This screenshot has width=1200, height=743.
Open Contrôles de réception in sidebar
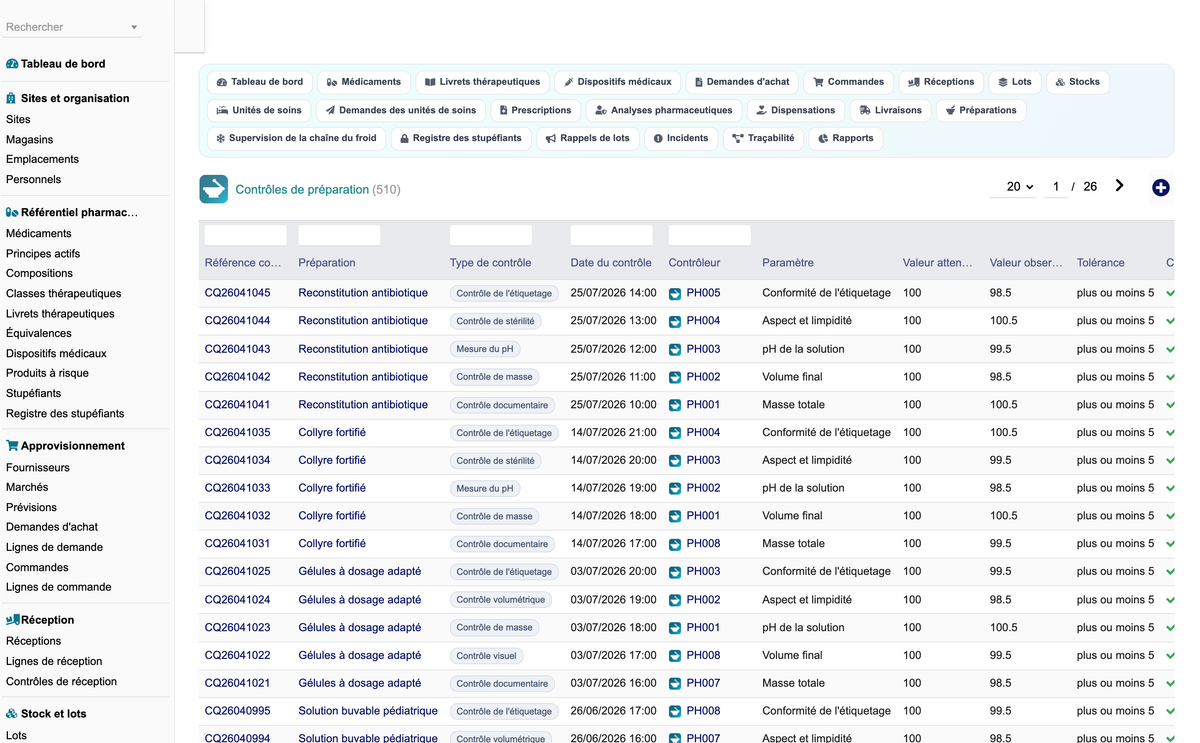pos(61,681)
